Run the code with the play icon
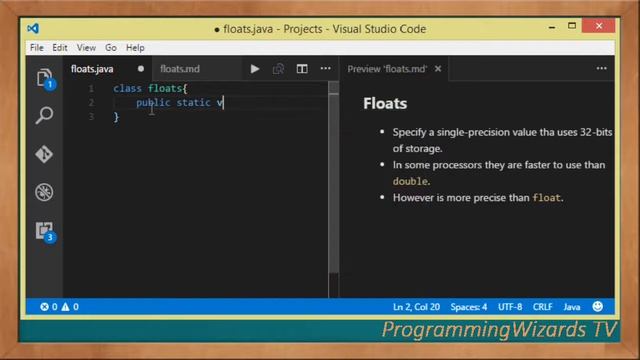640x360 pixels. coord(255,69)
